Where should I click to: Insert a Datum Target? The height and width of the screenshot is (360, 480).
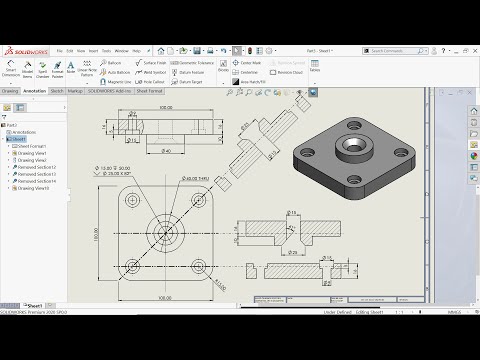[x=187, y=82]
